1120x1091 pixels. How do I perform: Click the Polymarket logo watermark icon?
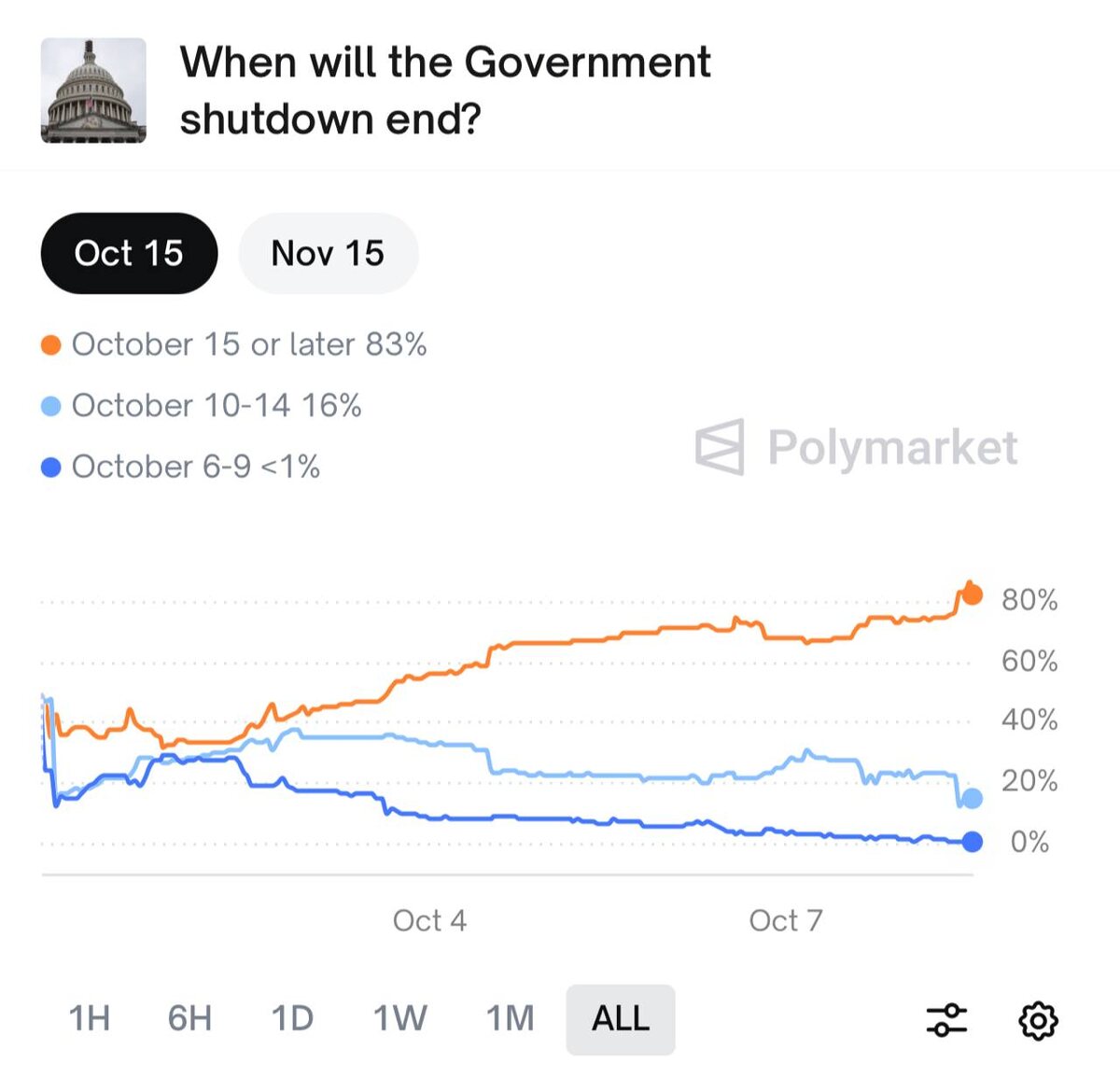pos(720,447)
